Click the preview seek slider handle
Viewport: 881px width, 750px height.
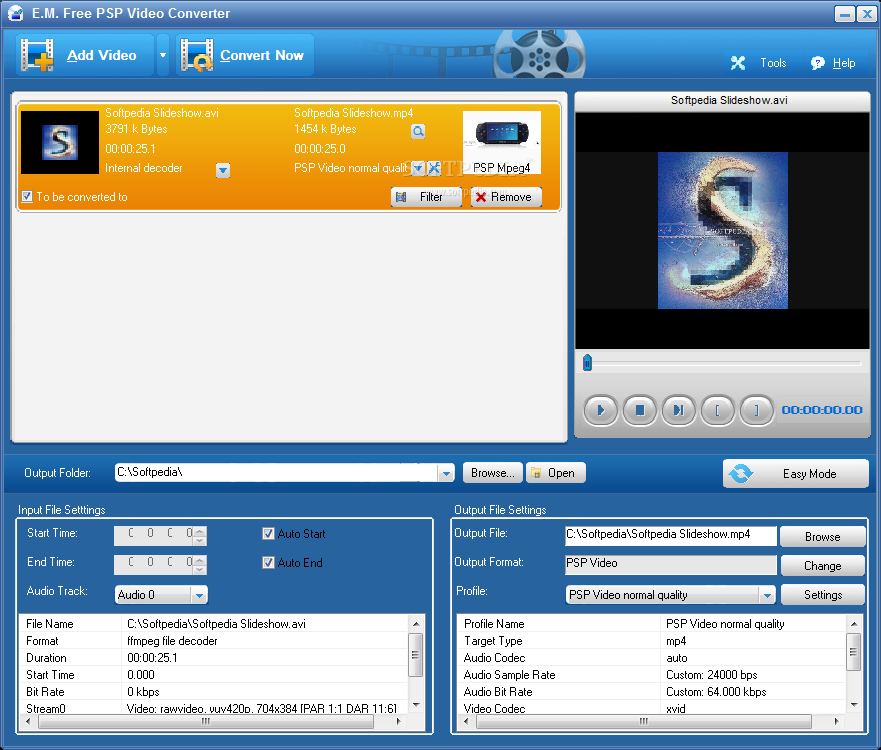pos(587,363)
